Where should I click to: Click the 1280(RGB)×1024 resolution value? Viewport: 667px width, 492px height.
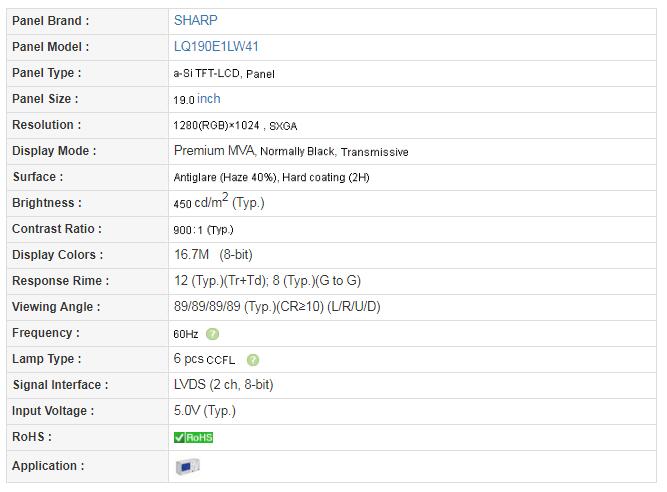pos(217,125)
